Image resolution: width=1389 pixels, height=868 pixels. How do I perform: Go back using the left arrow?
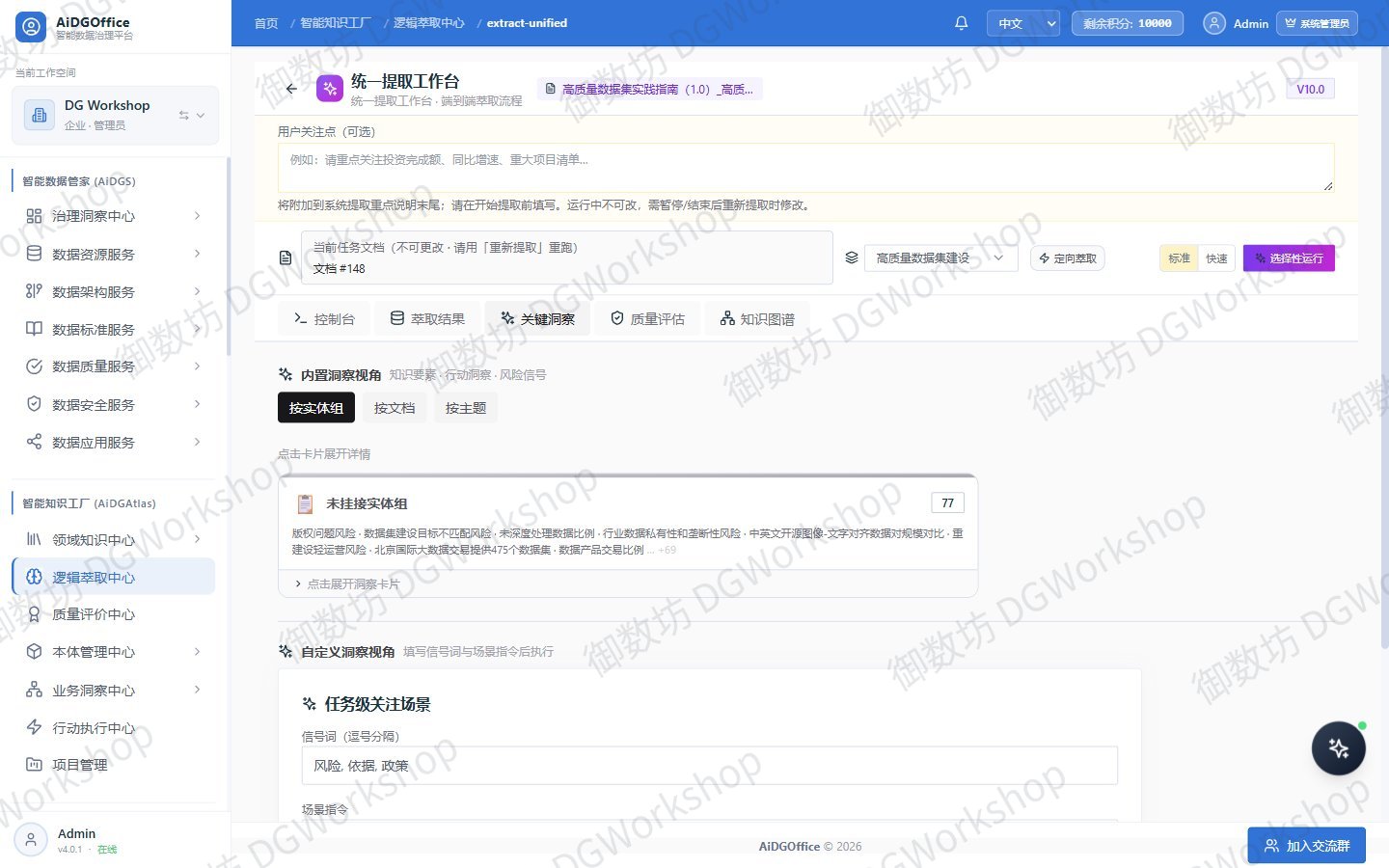coord(291,89)
